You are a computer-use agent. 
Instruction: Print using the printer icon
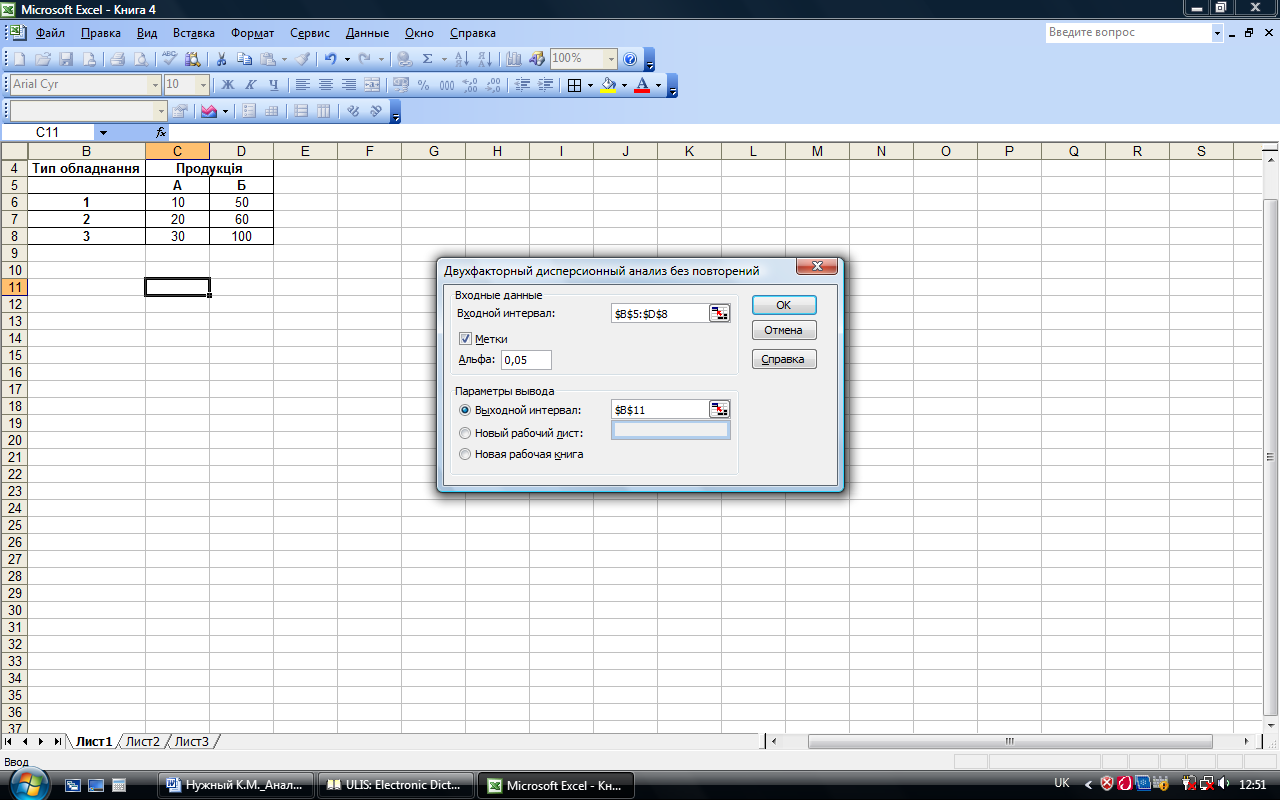pyautogui.click(x=117, y=59)
